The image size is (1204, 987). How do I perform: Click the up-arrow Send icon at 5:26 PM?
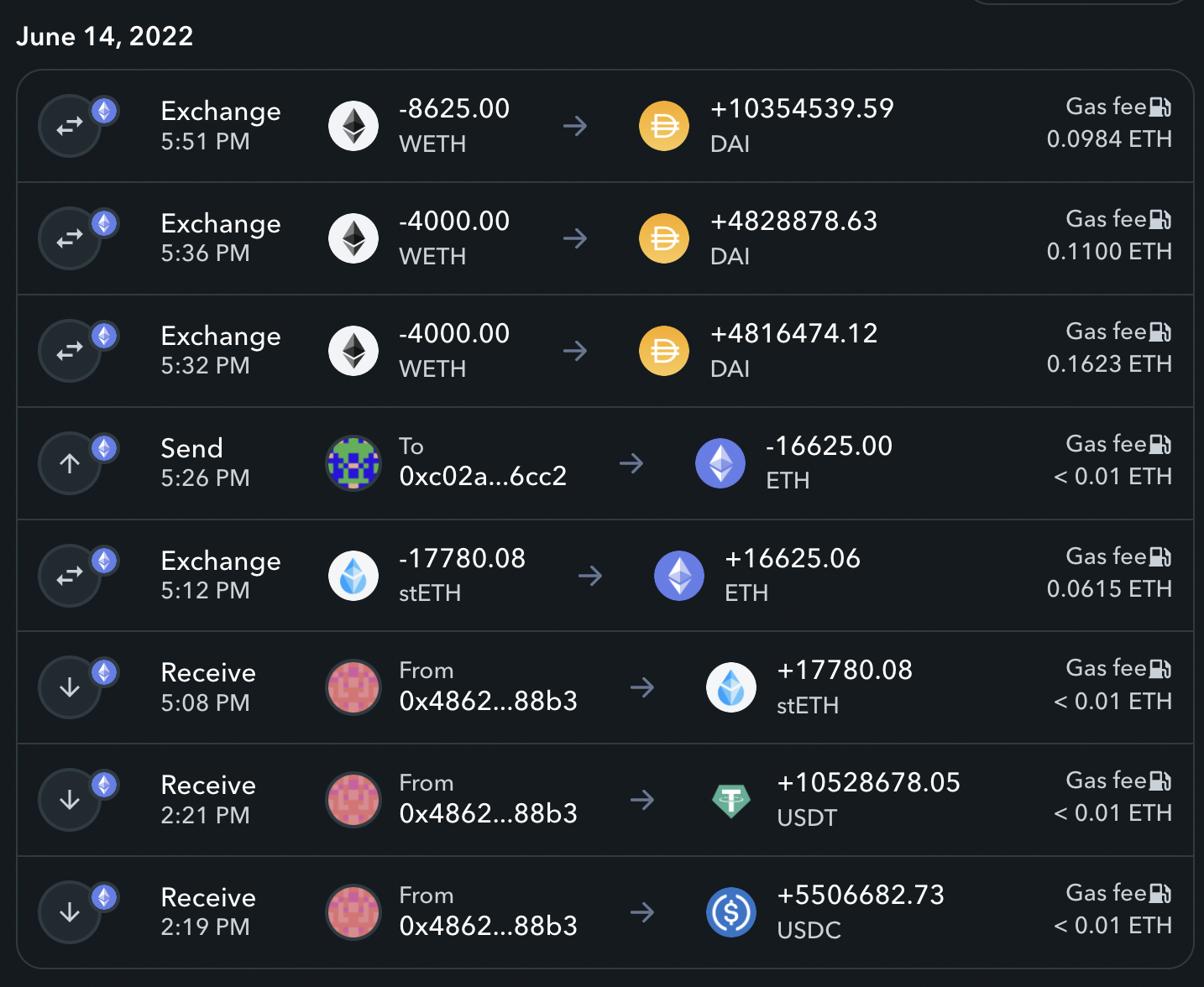70,463
